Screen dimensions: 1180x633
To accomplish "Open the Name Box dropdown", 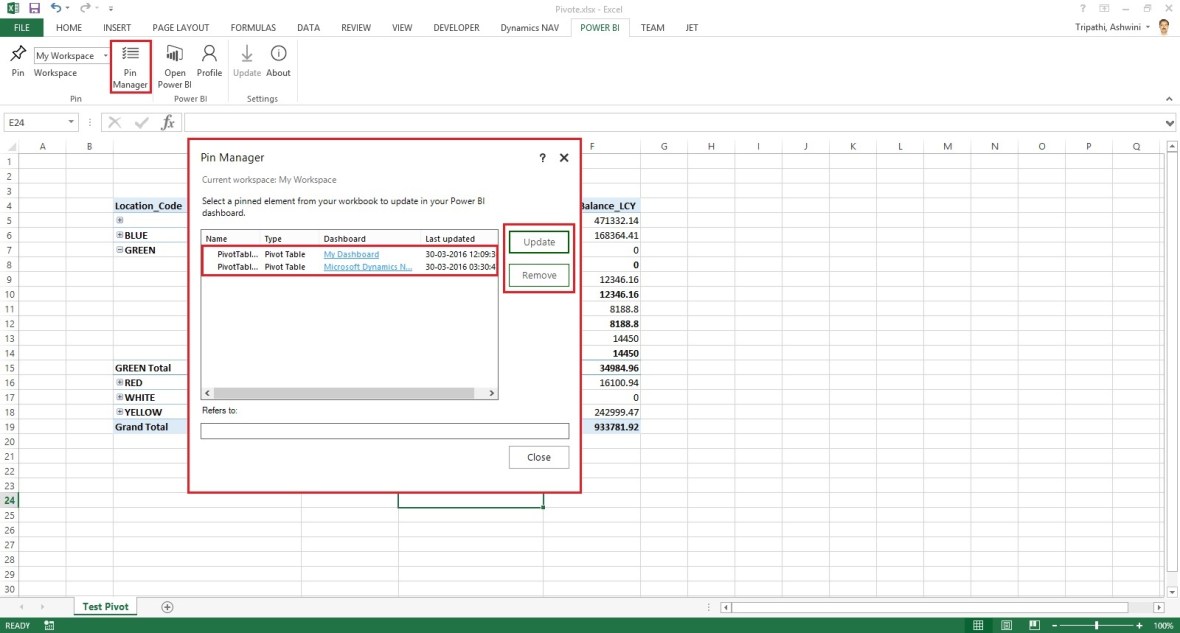I will (69, 121).
